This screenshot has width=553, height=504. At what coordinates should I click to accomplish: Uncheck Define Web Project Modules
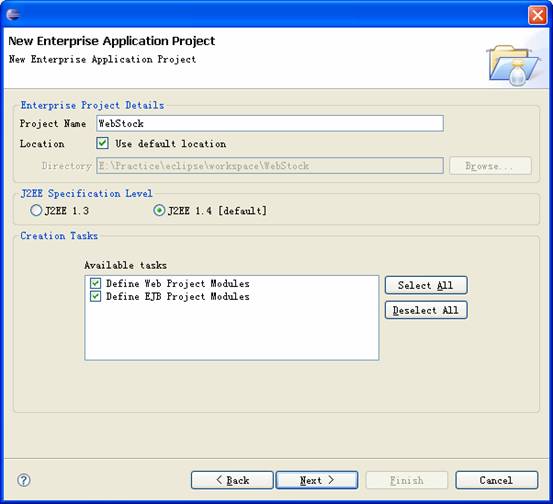tap(95, 283)
